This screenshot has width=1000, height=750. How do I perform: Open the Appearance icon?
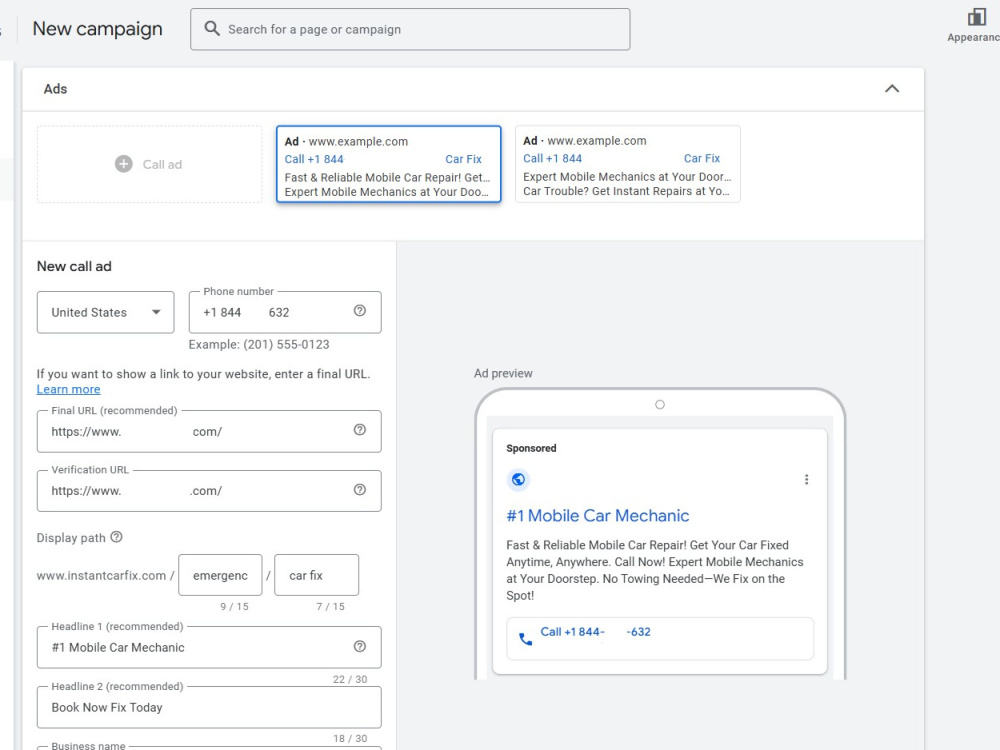[976, 17]
